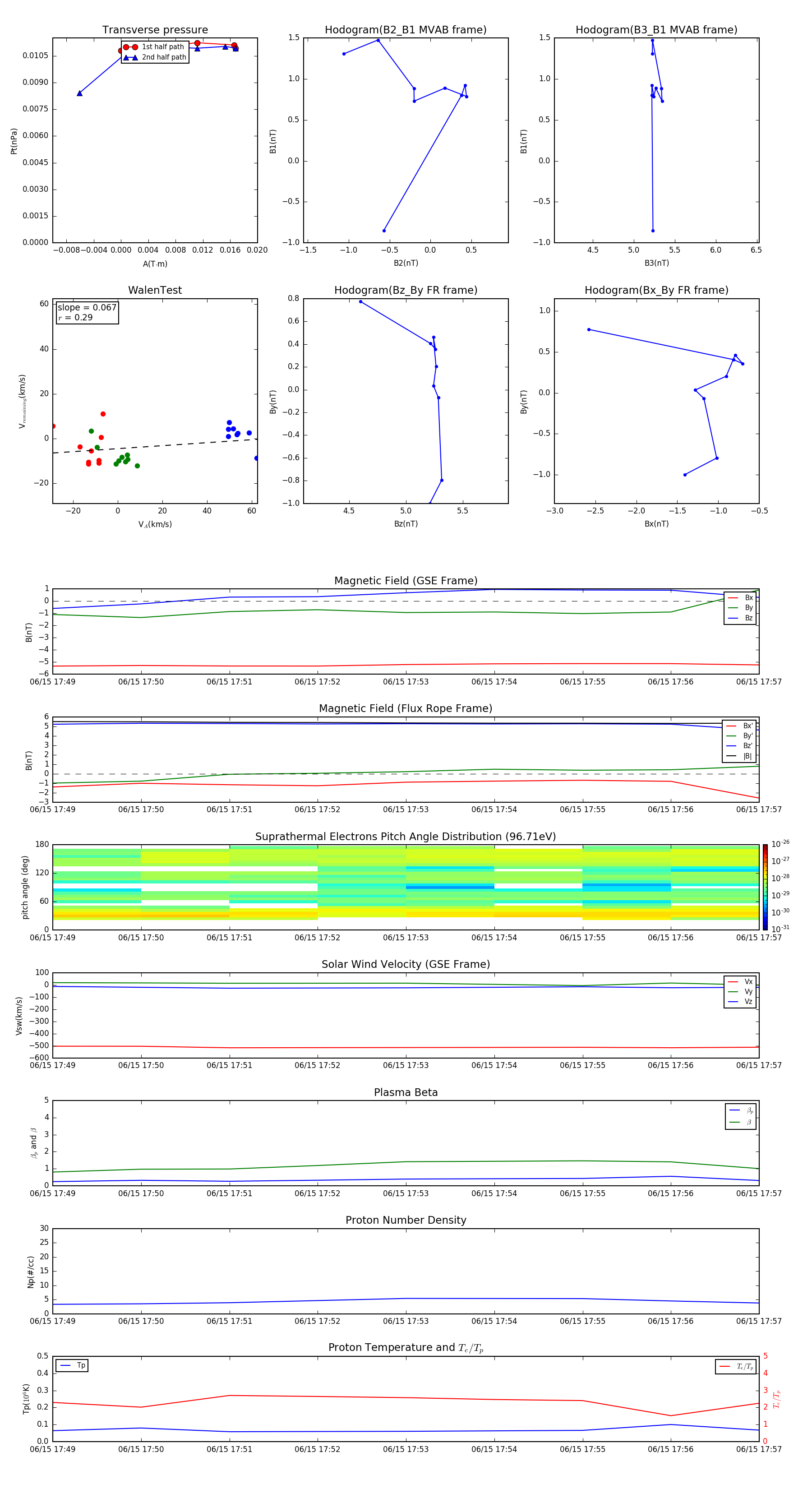
Task: Click the Proton Temperature and Te/Tp title
Action: 406,1348
